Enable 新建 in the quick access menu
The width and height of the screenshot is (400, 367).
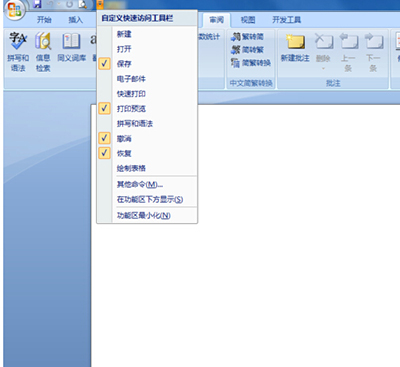pos(147,34)
